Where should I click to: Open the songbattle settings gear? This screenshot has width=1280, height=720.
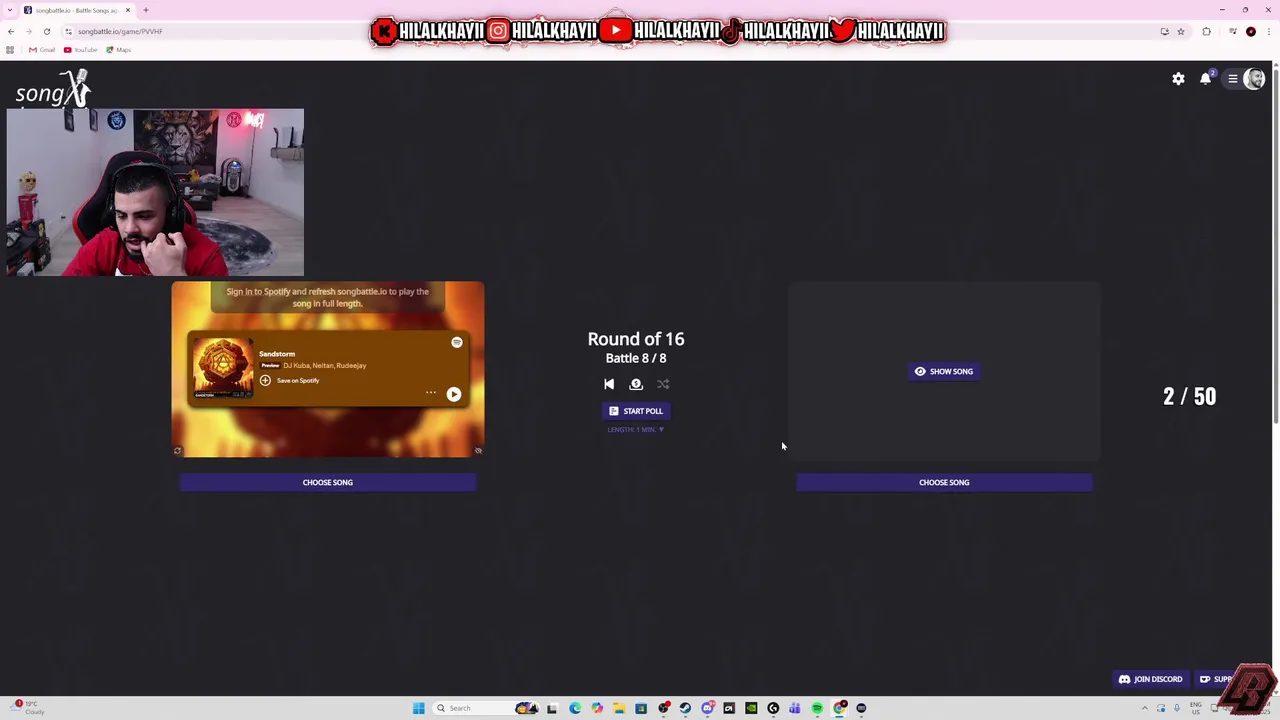pos(1178,79)
